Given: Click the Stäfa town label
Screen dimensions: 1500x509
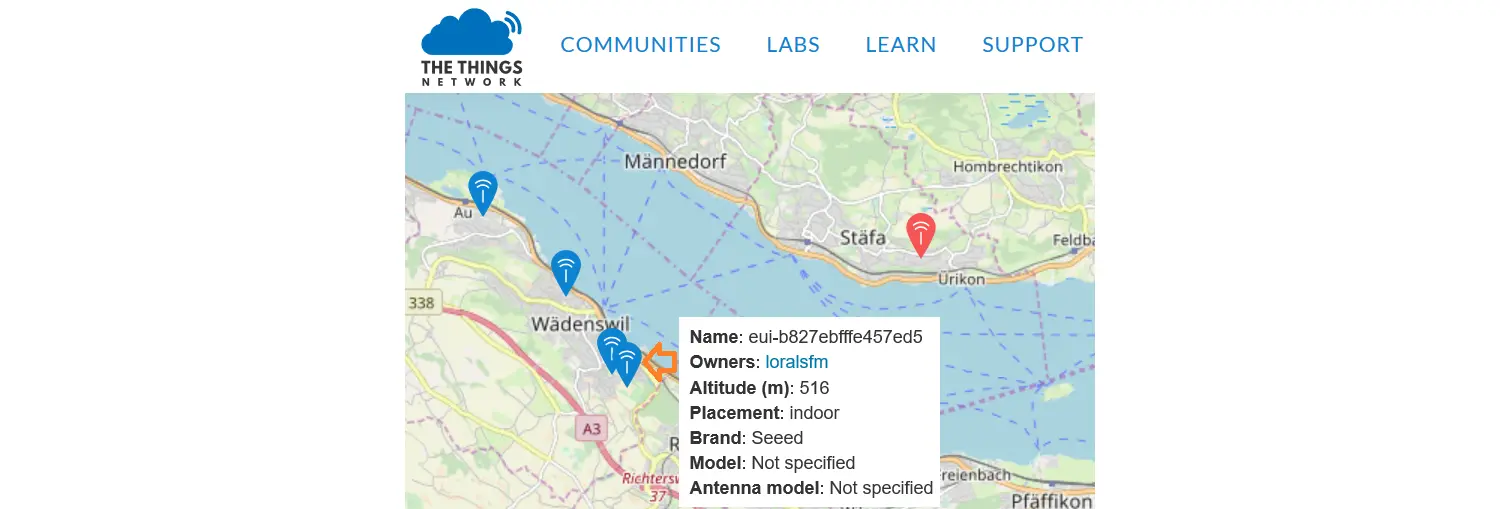Looking at the screenshot, I should (x=862, y=238).
